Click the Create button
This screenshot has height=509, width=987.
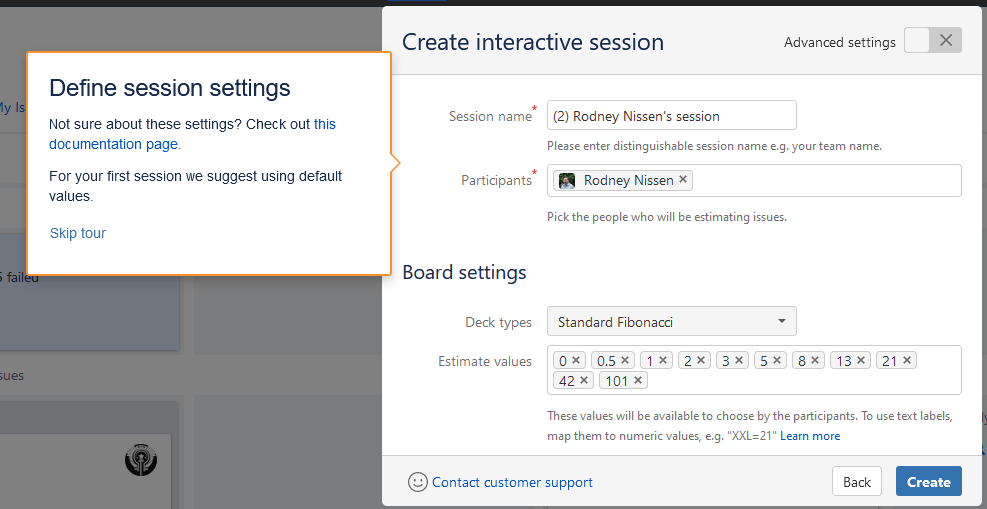pyautogui.click(x=928, y=482)
